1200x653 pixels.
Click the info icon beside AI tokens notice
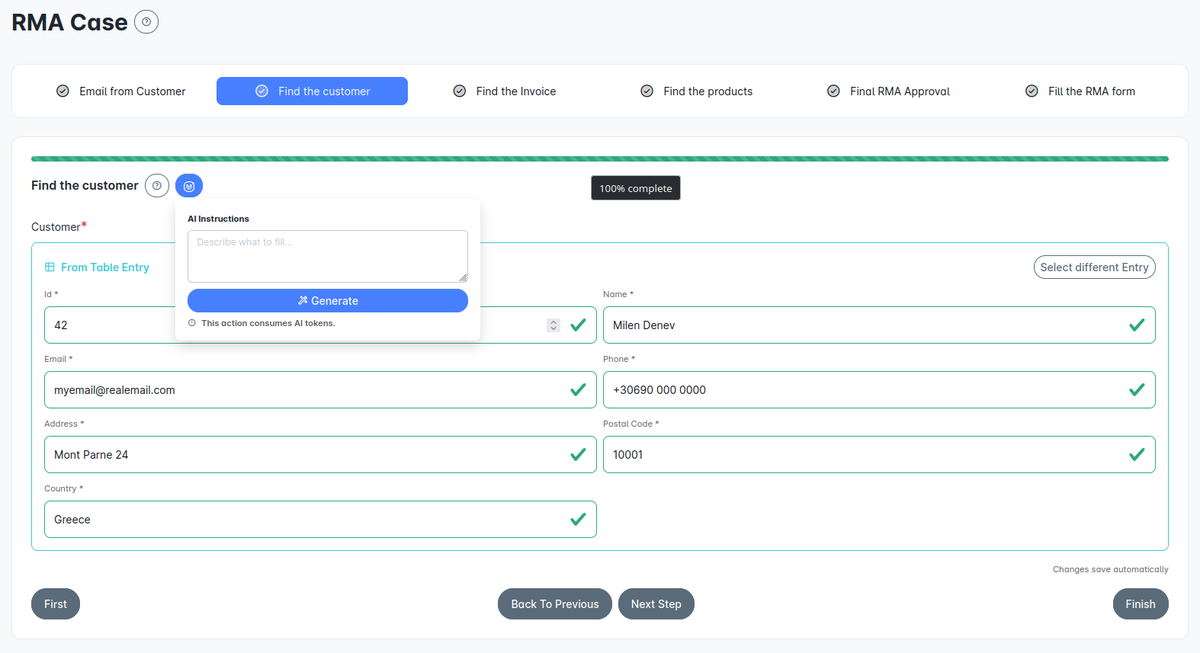pos(192,323)
